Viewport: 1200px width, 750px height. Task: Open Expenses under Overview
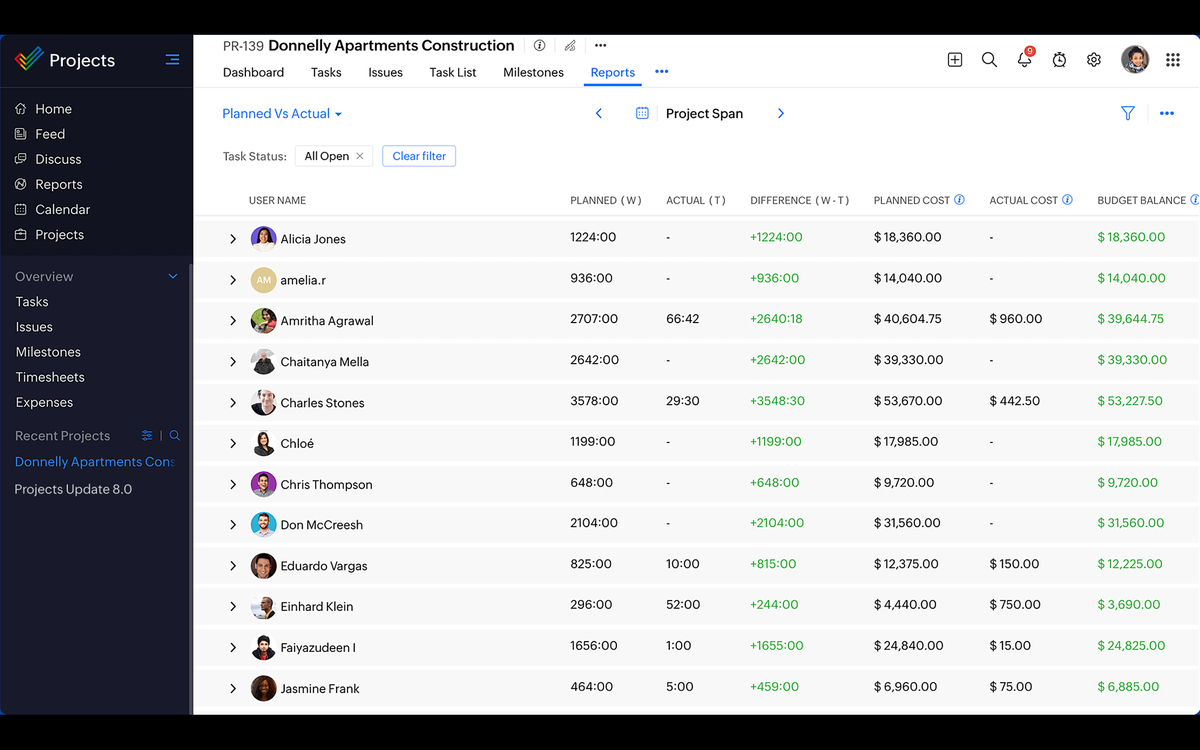coord(44,402)
